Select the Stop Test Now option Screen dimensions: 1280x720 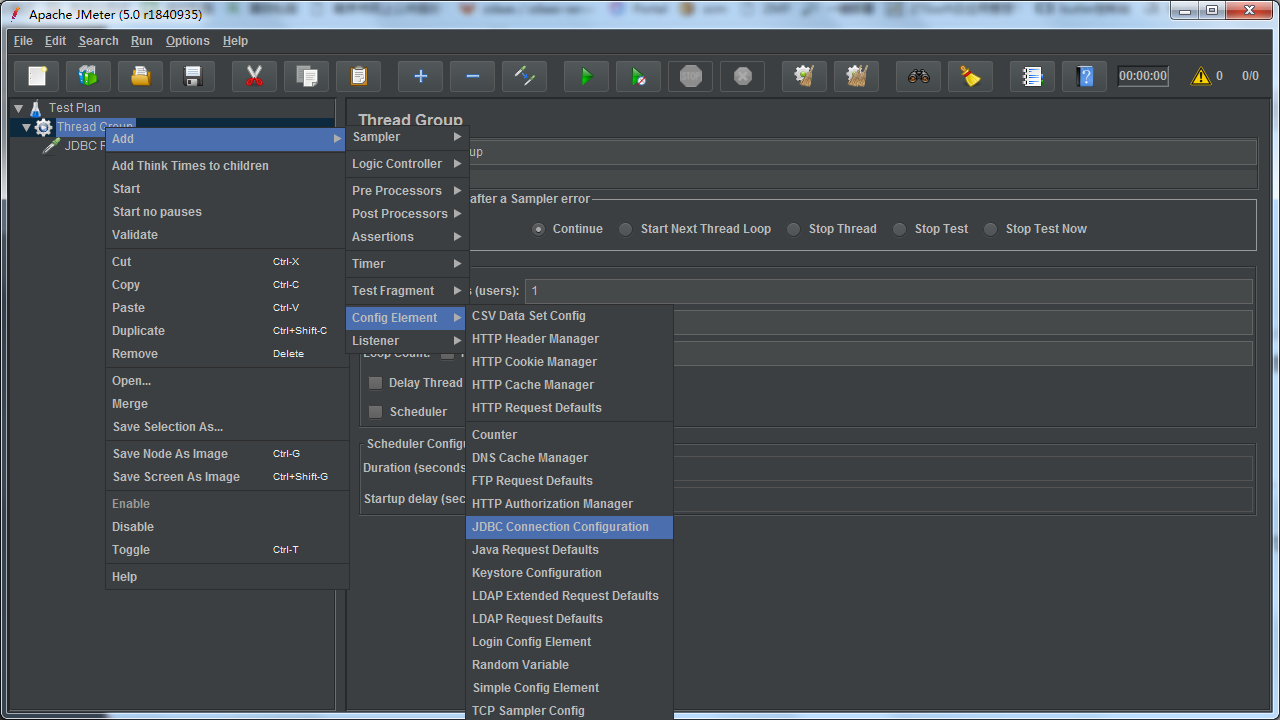990,229
